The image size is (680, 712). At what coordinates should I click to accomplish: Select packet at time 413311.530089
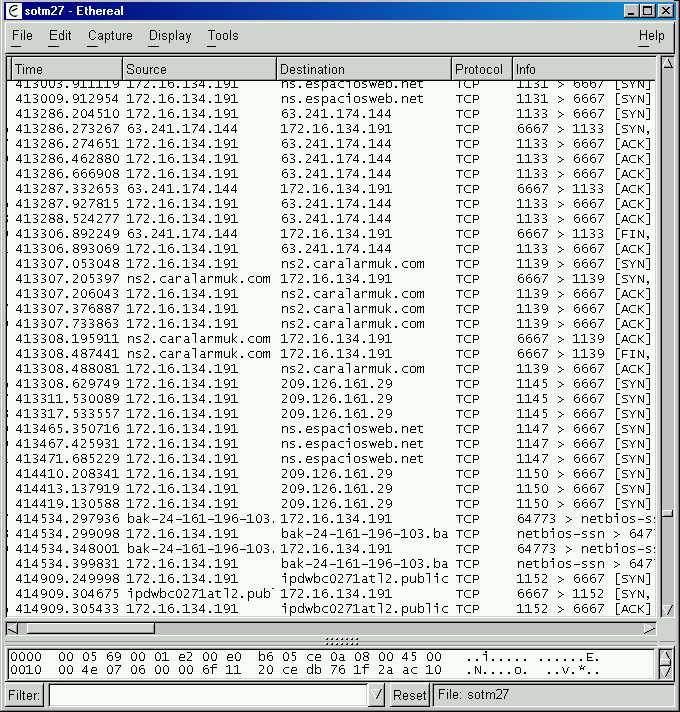[331, 398]
